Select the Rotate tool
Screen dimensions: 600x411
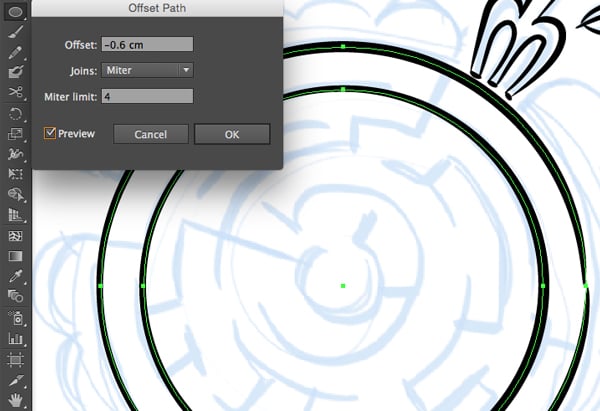point(15,114)
